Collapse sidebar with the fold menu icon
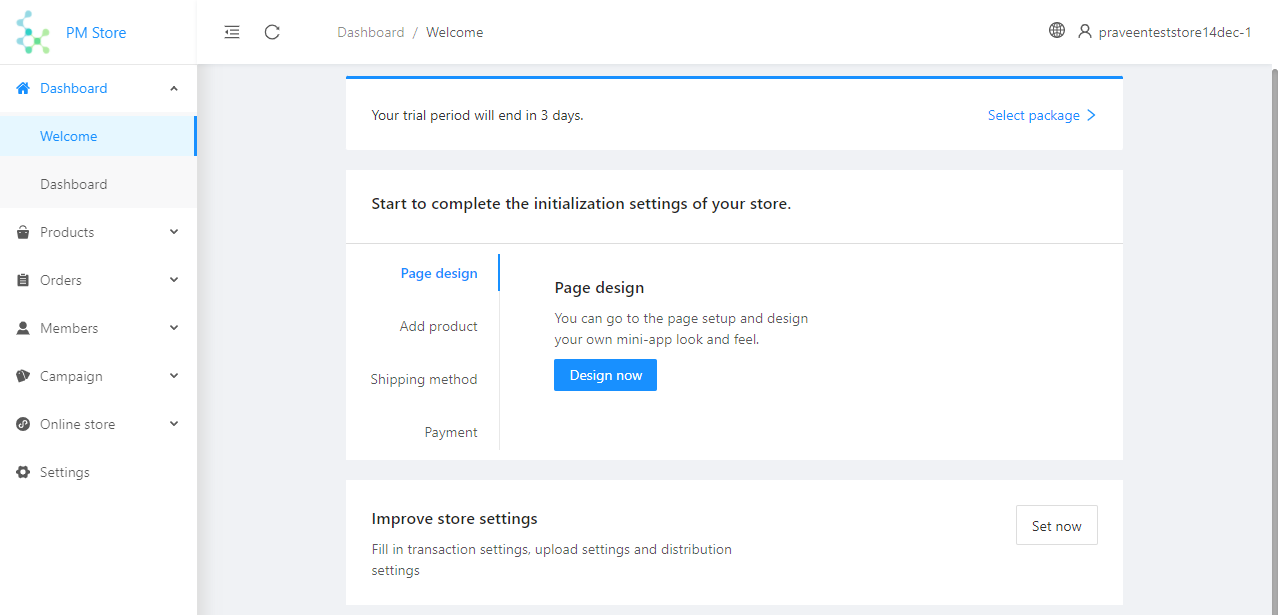 tap(232, 32)
